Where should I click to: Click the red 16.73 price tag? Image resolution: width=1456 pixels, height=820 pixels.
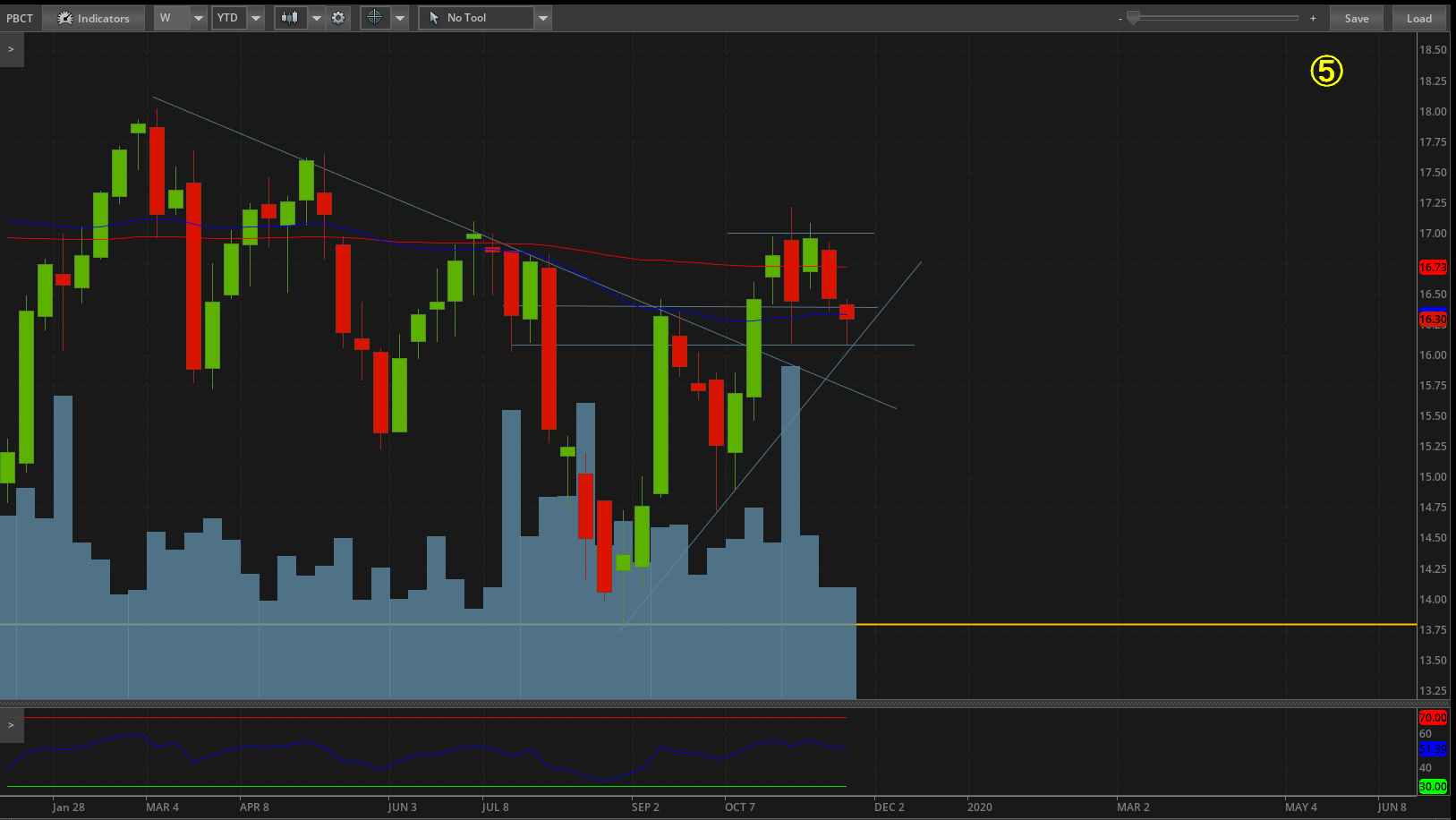(x=1433, y=268)
